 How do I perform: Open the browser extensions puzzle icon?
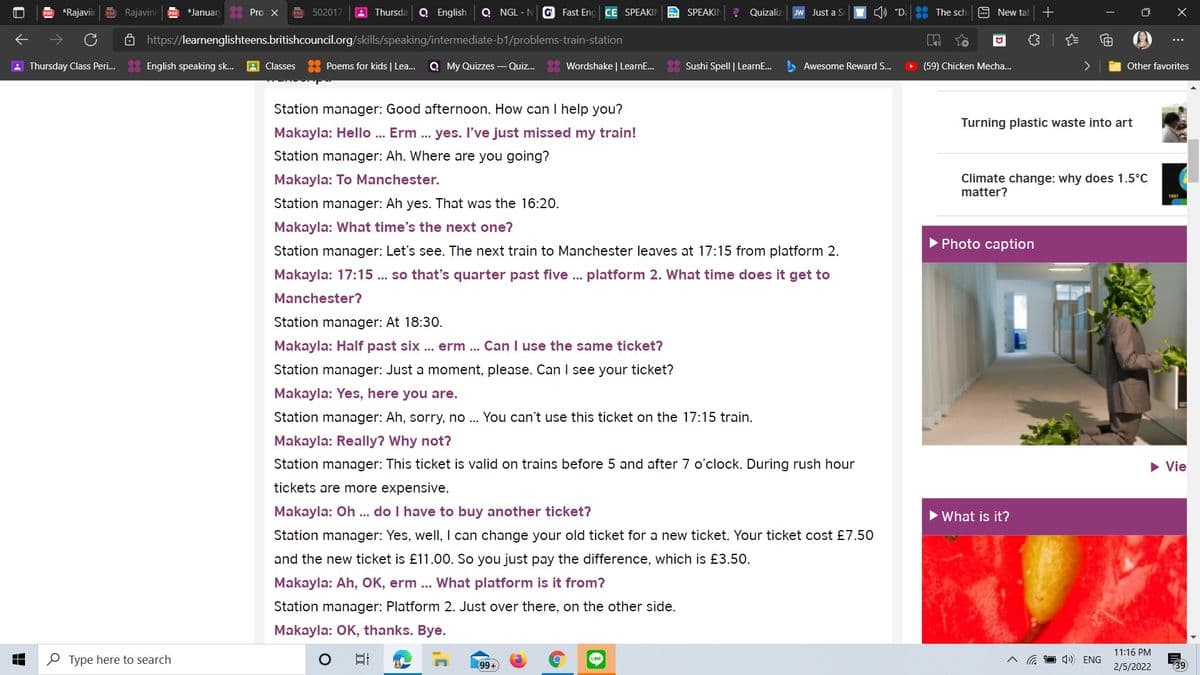(x=1035, y=40)
